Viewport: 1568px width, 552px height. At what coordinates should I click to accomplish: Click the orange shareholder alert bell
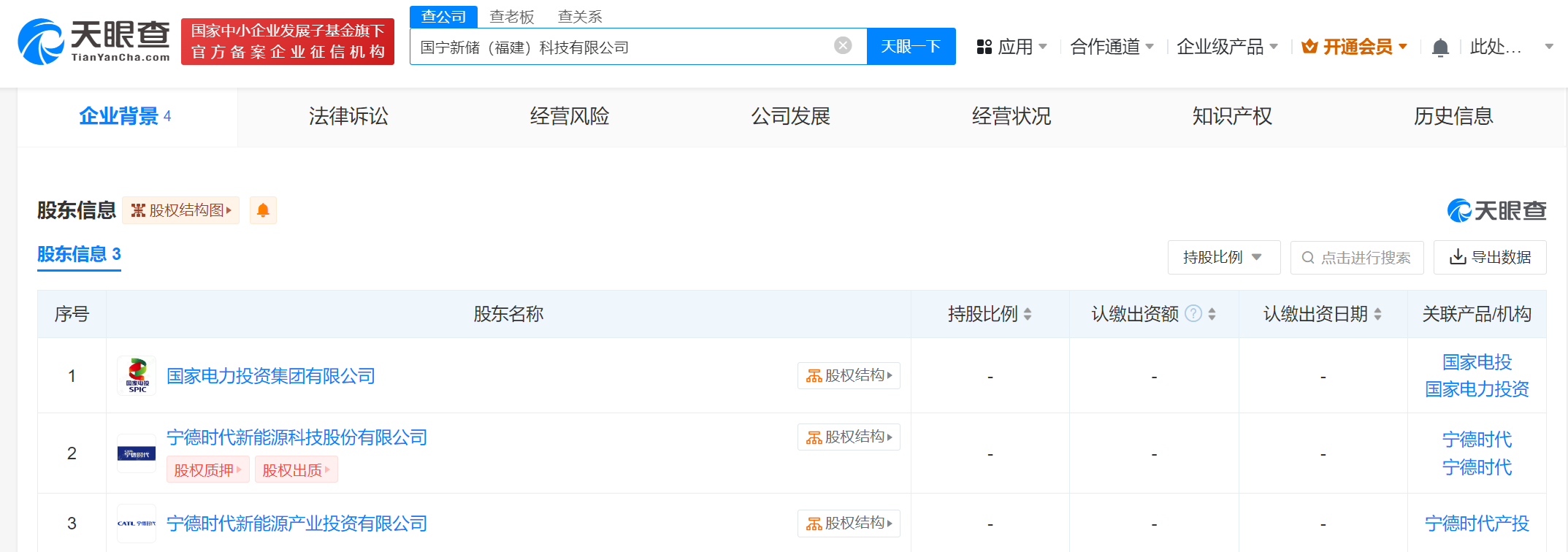click(x=263, y=210)
